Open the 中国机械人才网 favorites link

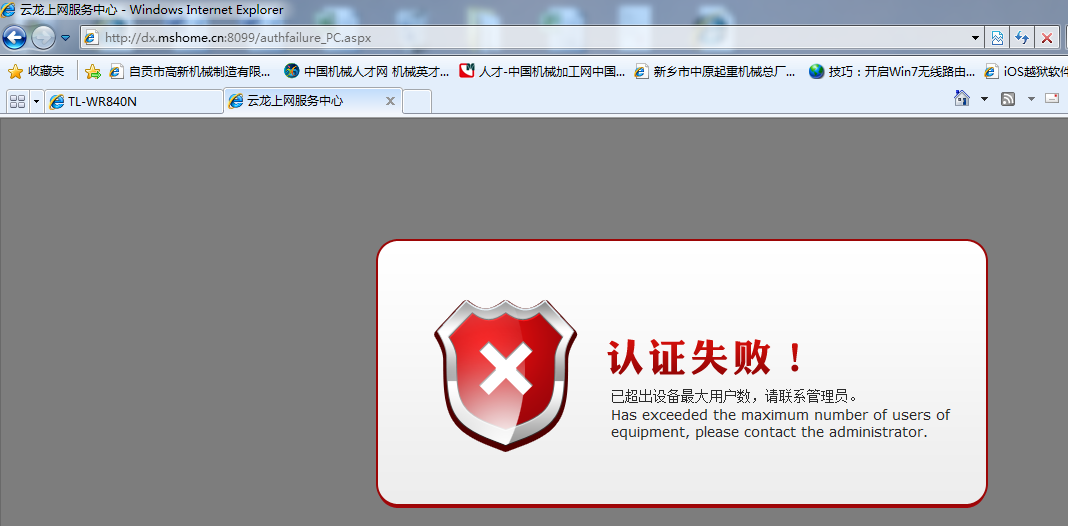click(366, 71)
